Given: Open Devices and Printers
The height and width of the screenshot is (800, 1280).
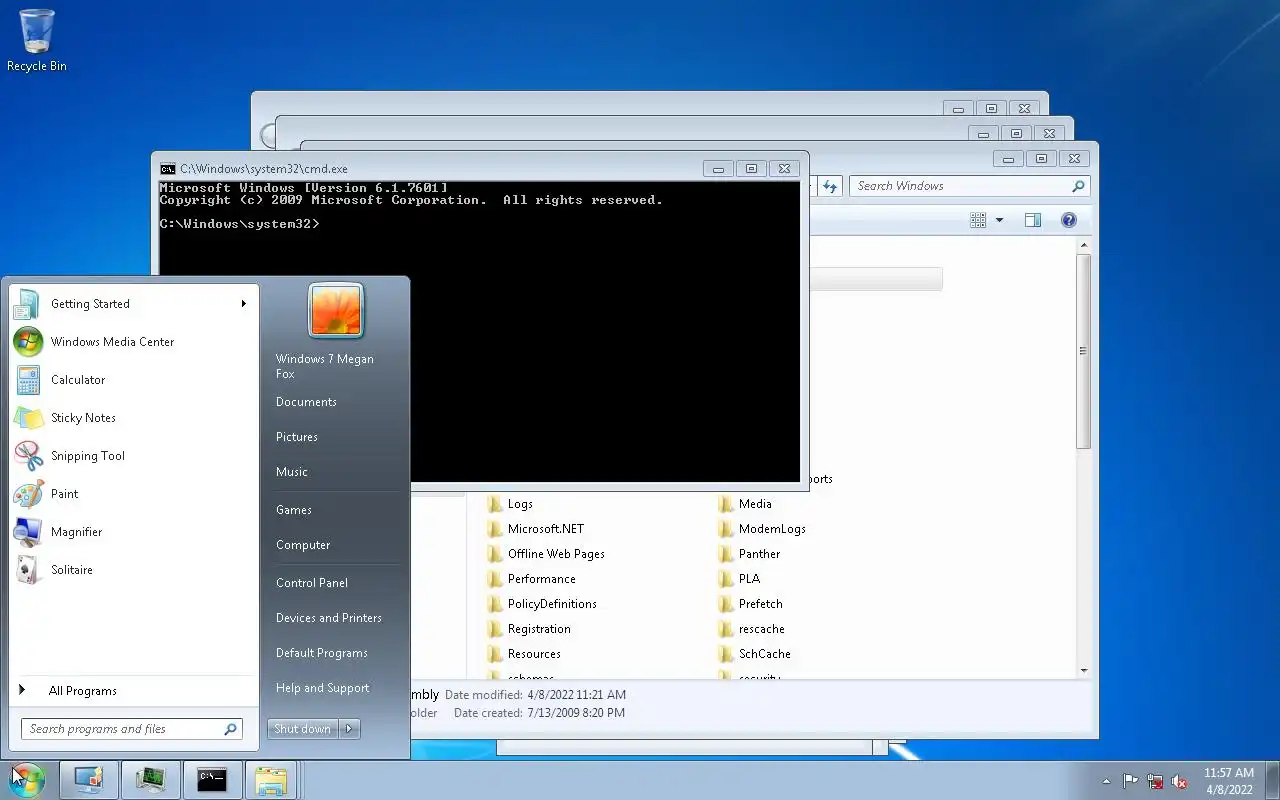Looking at the screenshot, I should [329, 618].
